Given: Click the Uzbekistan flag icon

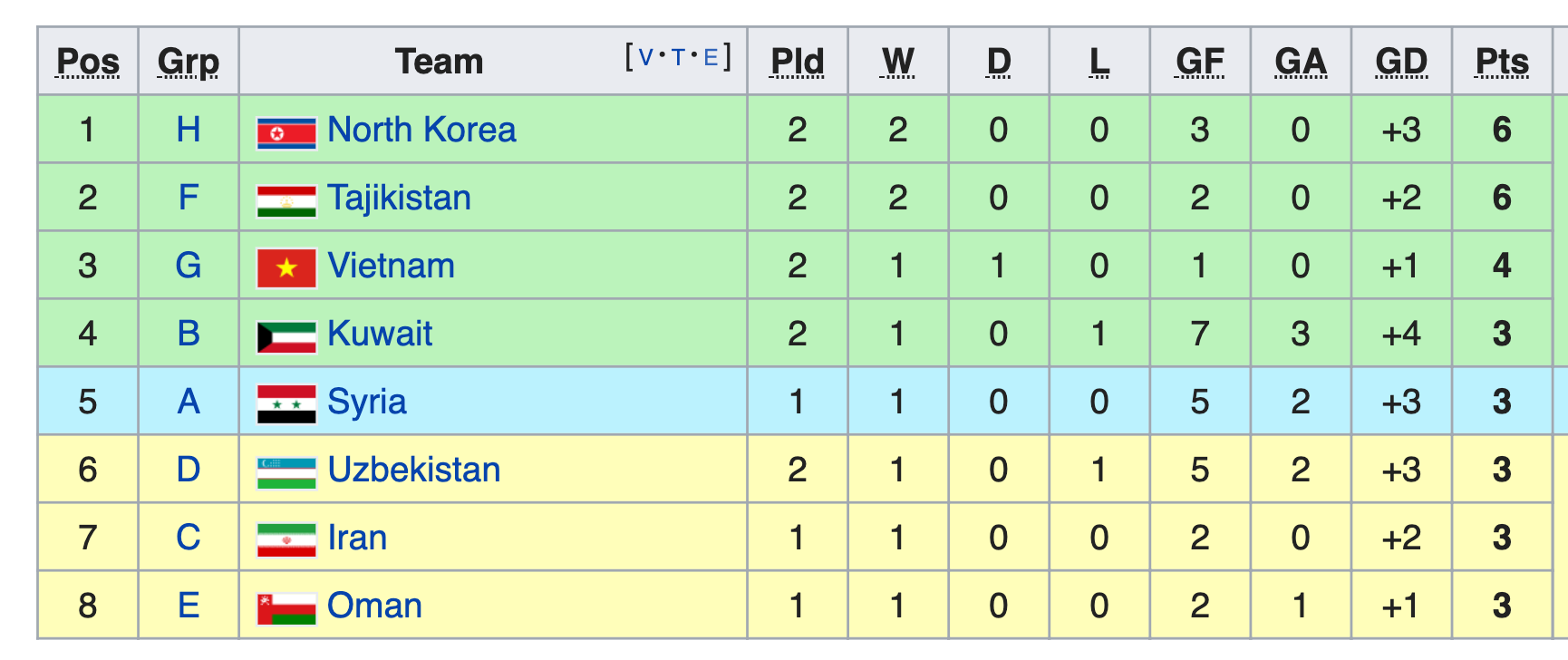Looking at the screenshot, I should [286, 472].
